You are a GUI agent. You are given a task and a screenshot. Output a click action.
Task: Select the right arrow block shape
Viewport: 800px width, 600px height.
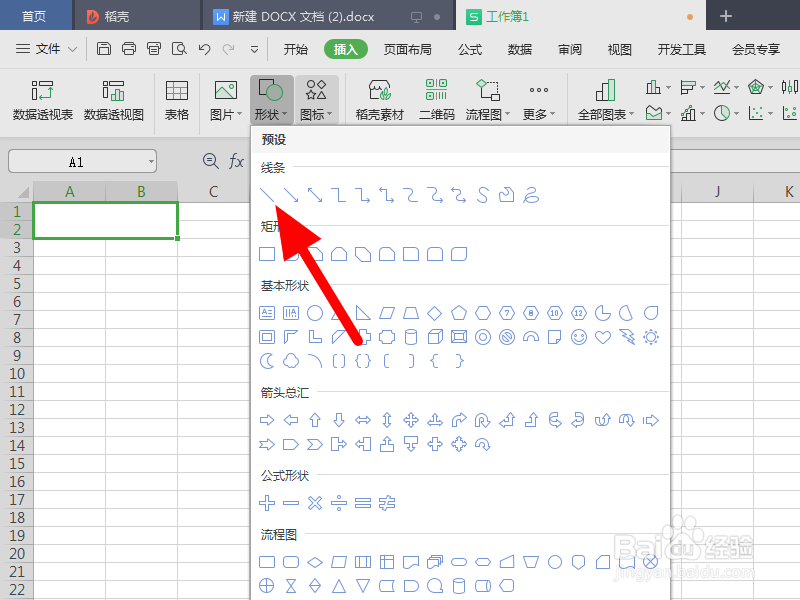(267, 420)
